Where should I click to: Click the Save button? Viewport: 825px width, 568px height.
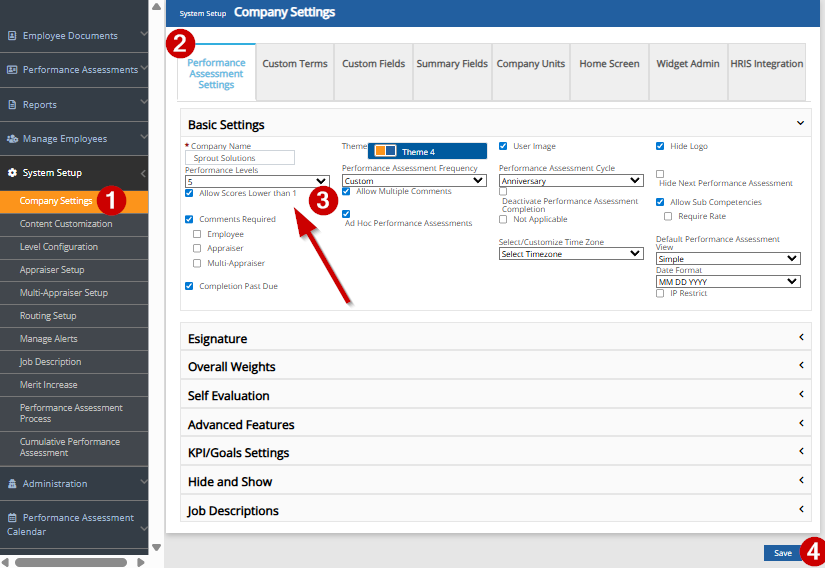click(x=782, y=553)
